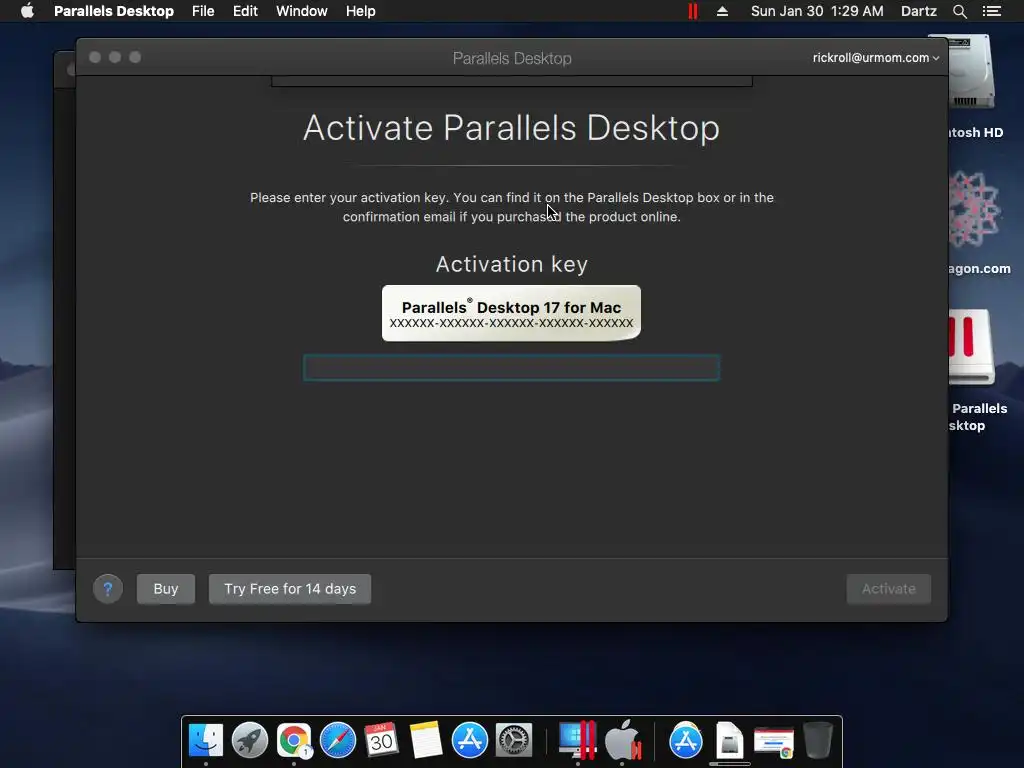
Task: Click the Activation key label text
Action: tap(511, 264)
